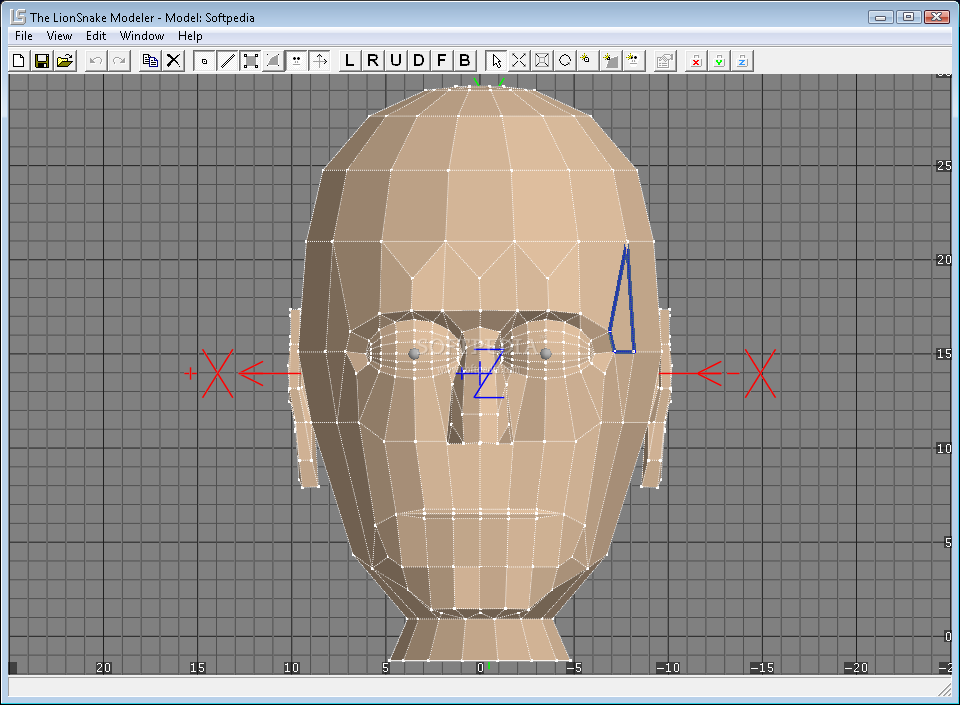Screen dimensions: 960x705
Task: Open the Window menu
Action: point(141,36)
